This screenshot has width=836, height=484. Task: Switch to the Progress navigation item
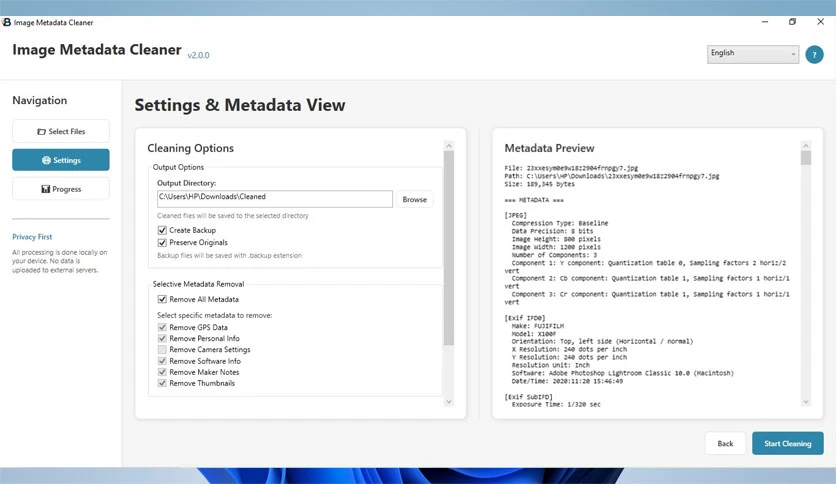(x=61, y=189)
